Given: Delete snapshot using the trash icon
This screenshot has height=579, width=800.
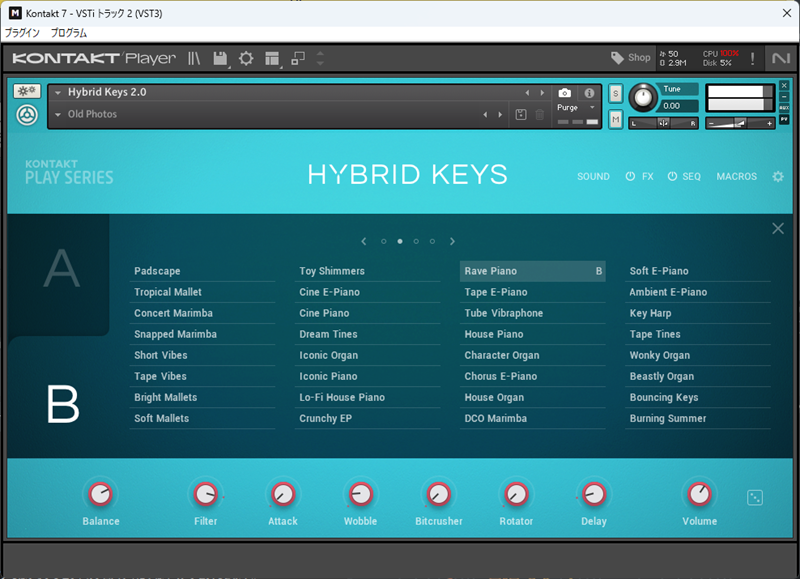Looking at the screenshot, I should click(x=539, y=114).
